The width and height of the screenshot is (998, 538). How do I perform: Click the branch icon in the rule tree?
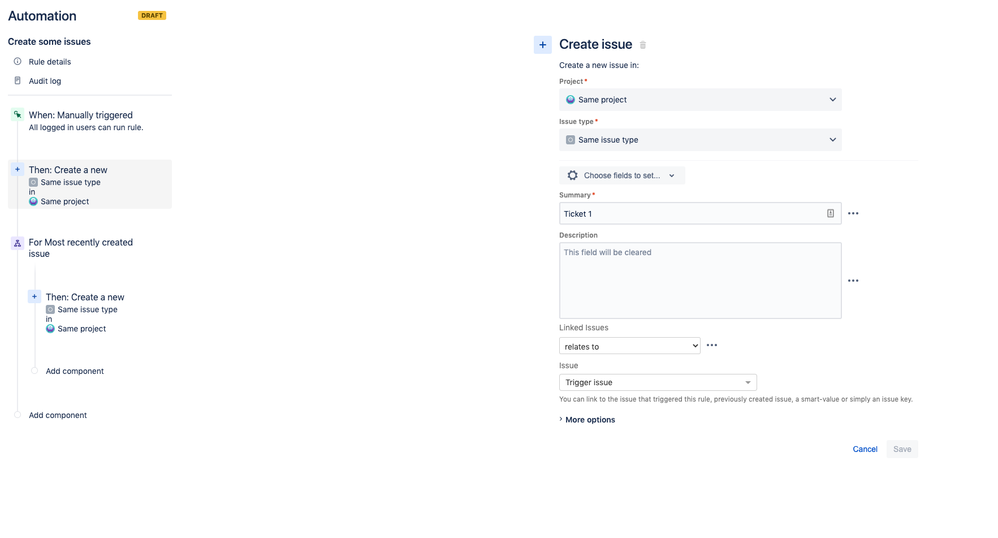[x=17, y=243]
